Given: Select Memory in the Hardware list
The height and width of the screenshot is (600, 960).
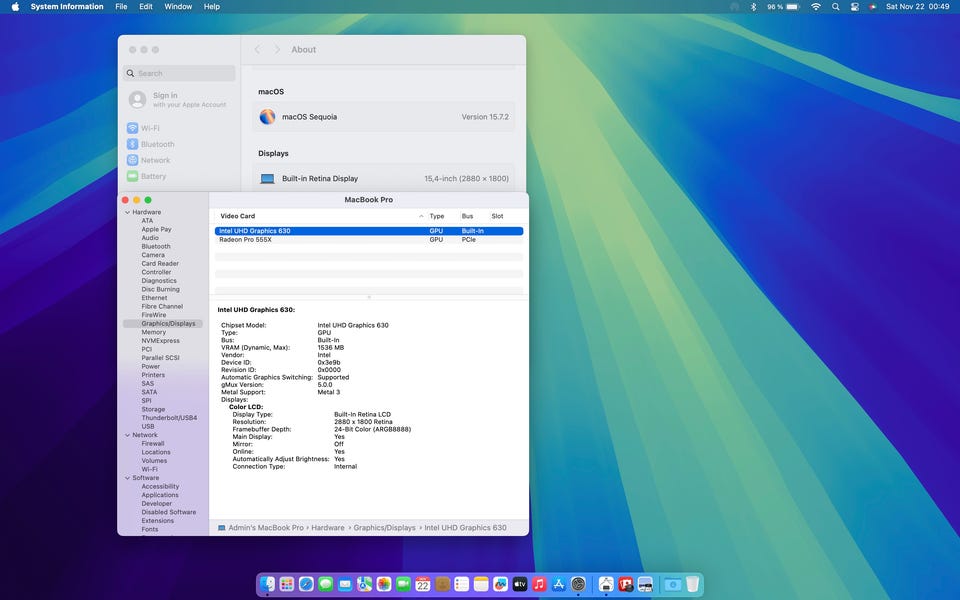Looking at the screenshot, I should point(153,332).
